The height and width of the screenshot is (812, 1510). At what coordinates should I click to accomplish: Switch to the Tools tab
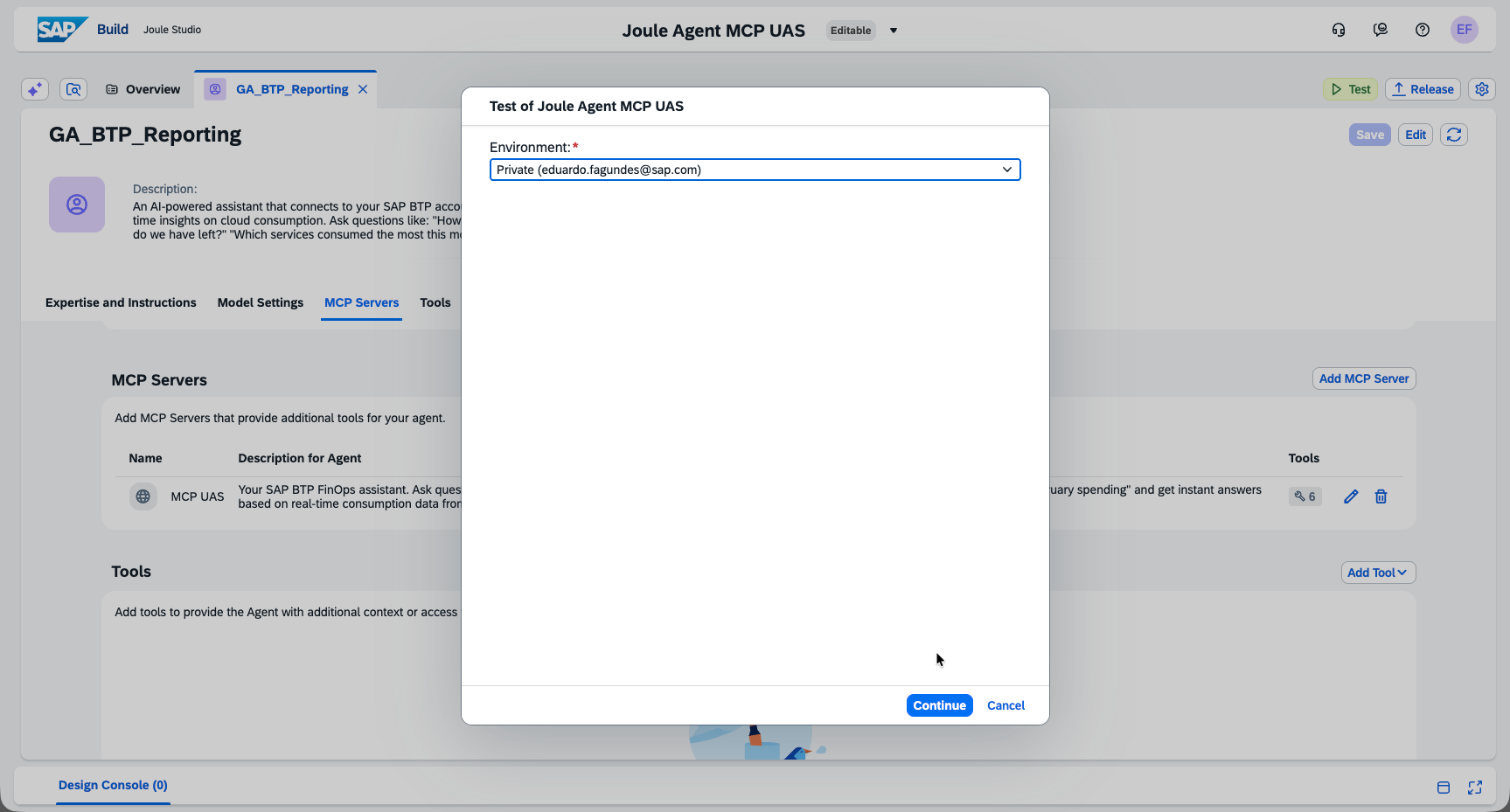click(435, 302)
